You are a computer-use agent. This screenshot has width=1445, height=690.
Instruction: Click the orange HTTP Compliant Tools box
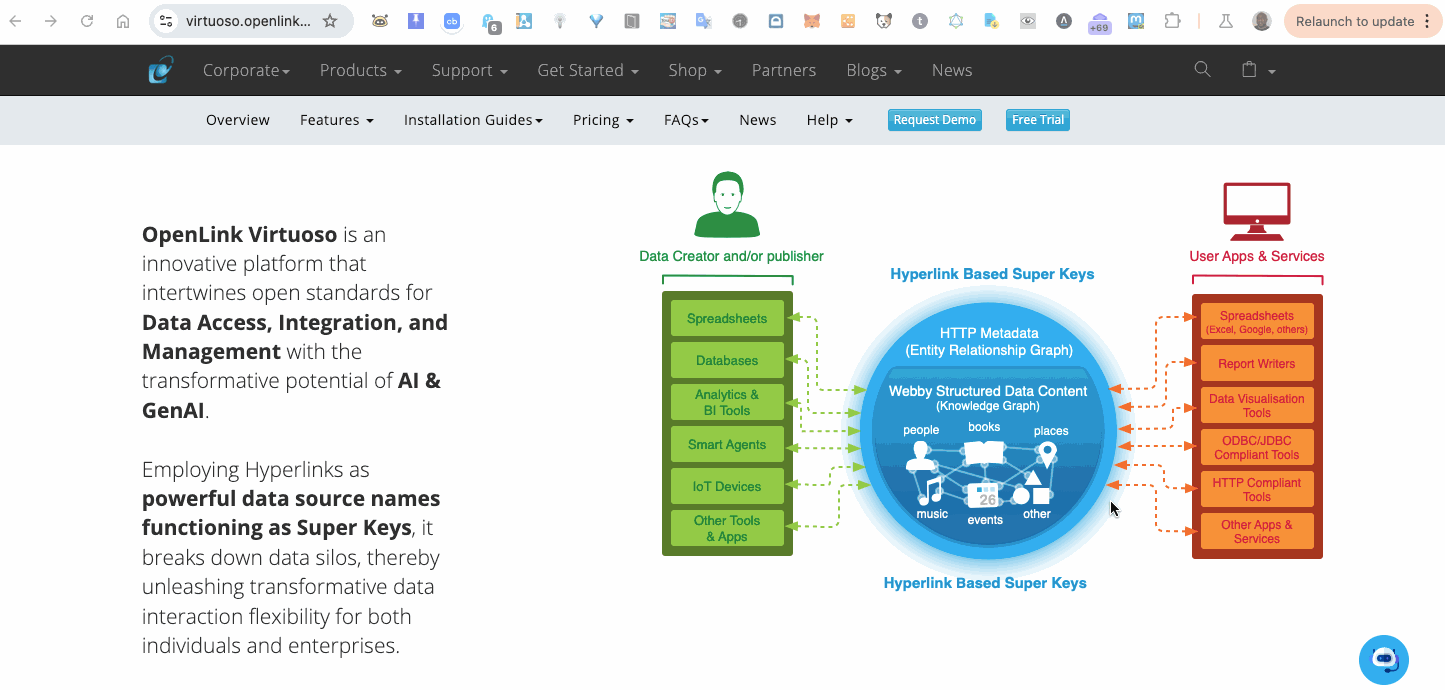tap(1257, 490)
